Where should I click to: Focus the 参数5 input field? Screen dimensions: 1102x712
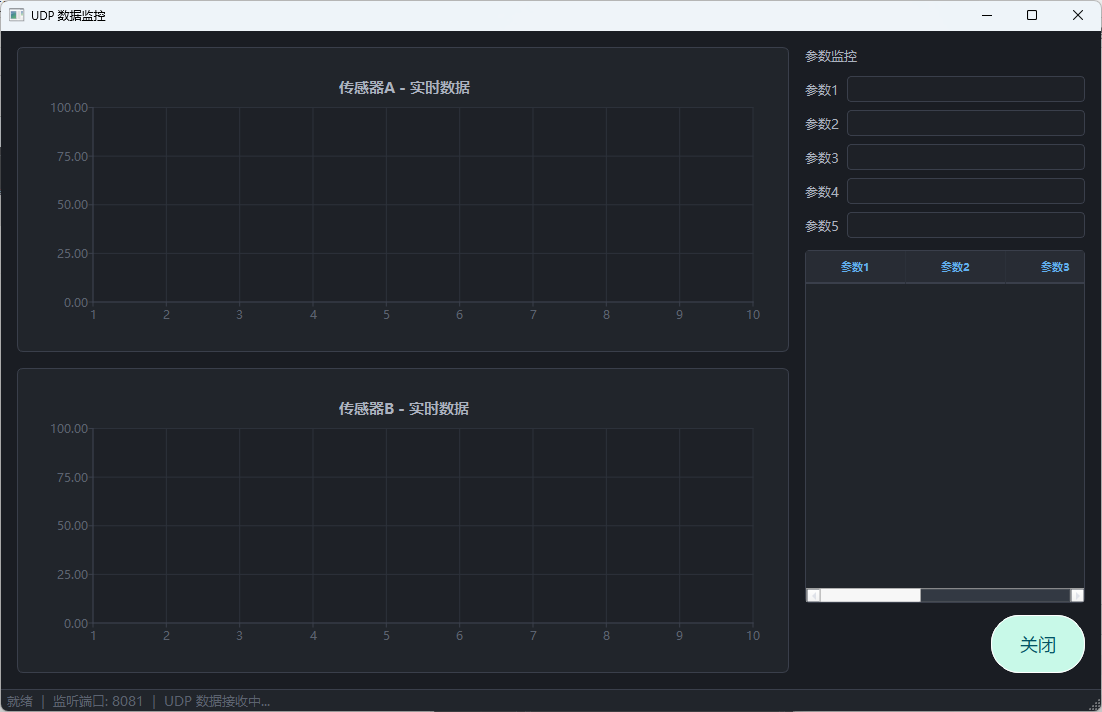(966, 225)
